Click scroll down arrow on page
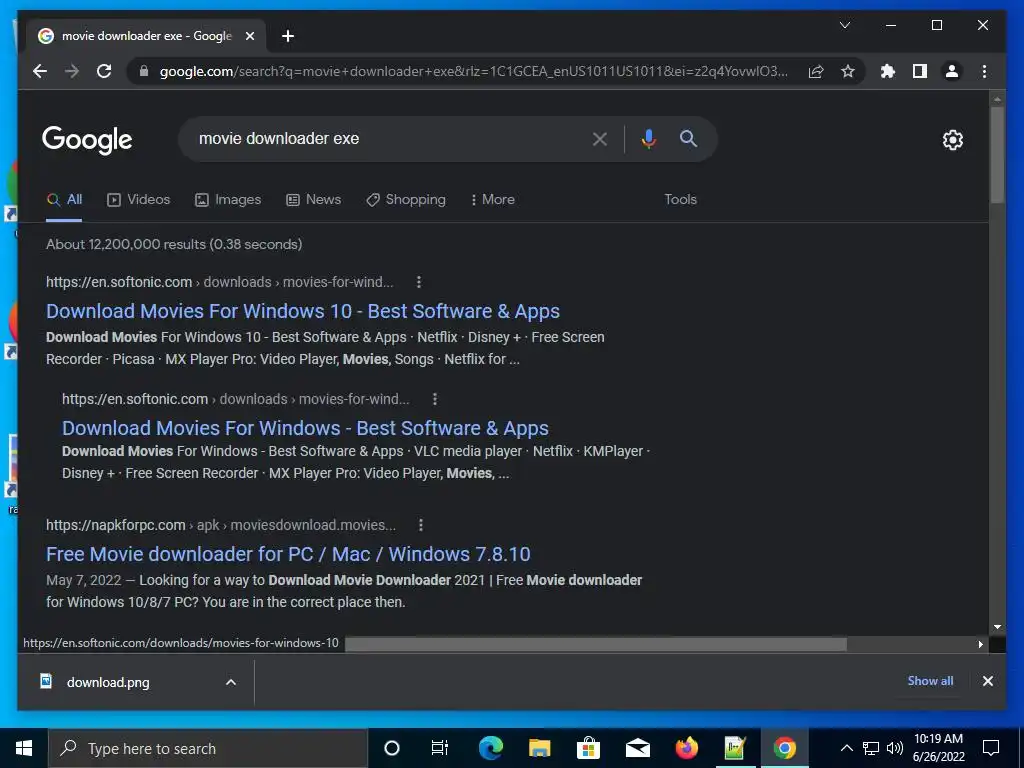Screen dimensions: 1024x768 (997, 627)
